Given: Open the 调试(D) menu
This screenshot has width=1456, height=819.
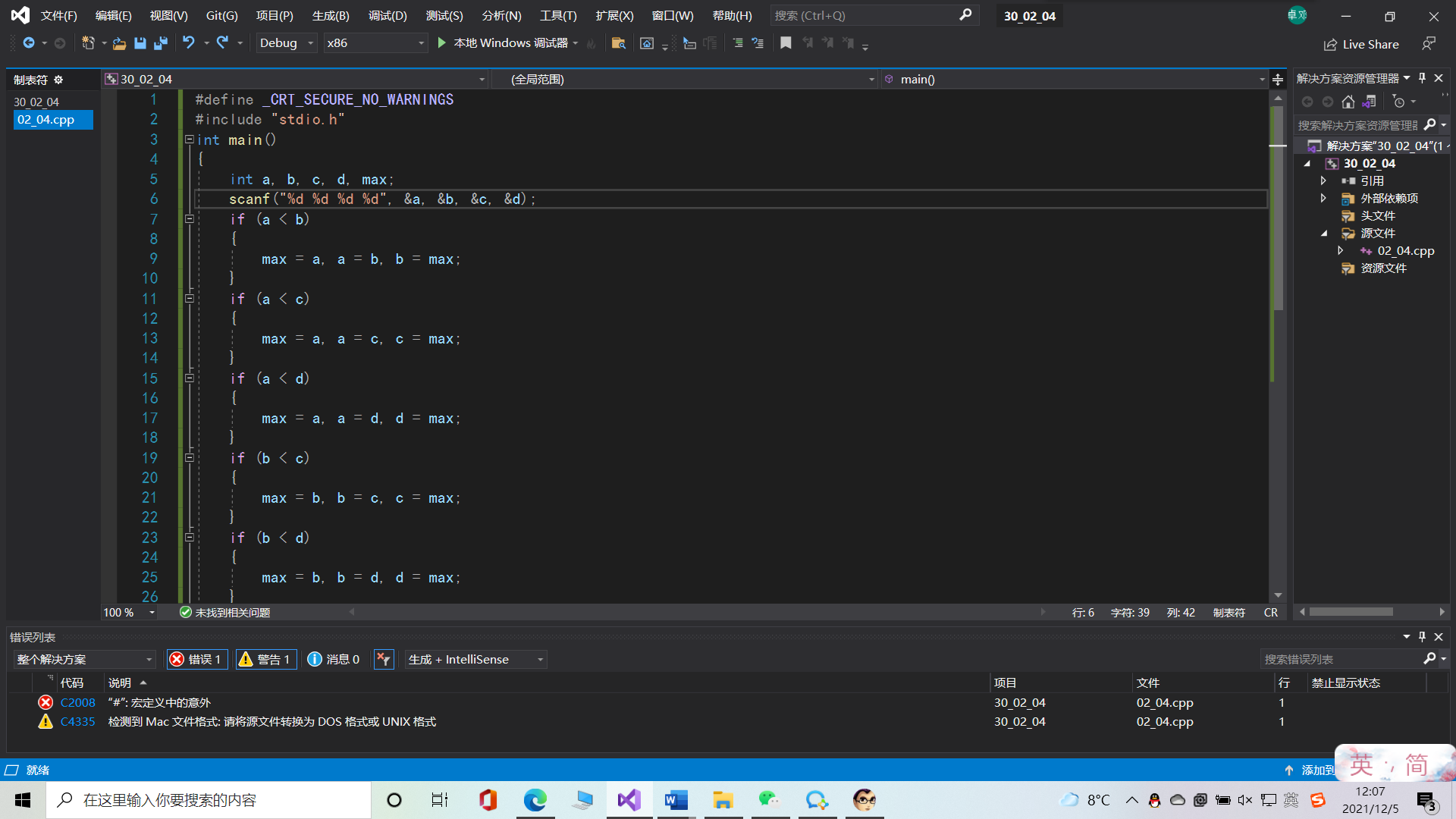Looking at the screenshot, I should click(x=388, y=15).
